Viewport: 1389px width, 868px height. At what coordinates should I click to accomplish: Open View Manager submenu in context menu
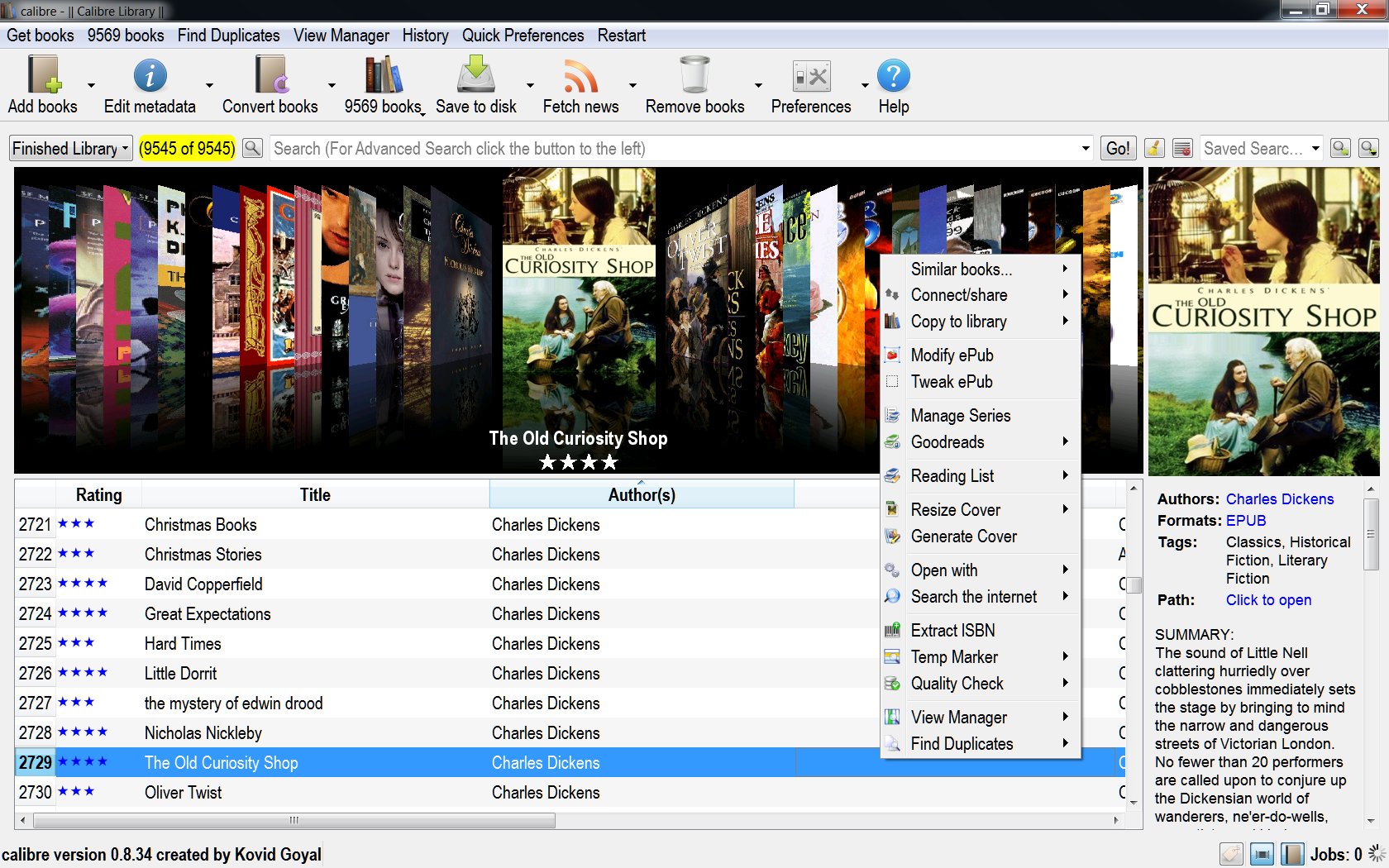tap(981, 718)
